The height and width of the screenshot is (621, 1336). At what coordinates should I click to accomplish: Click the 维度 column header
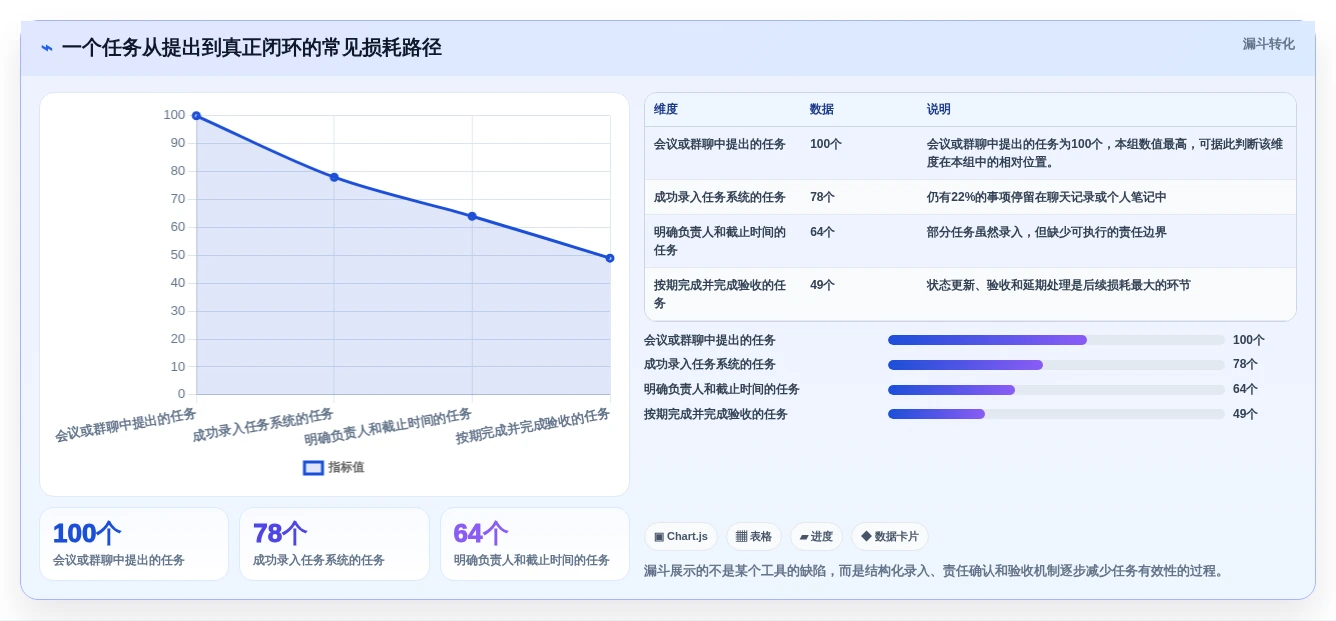pos(666,109)
